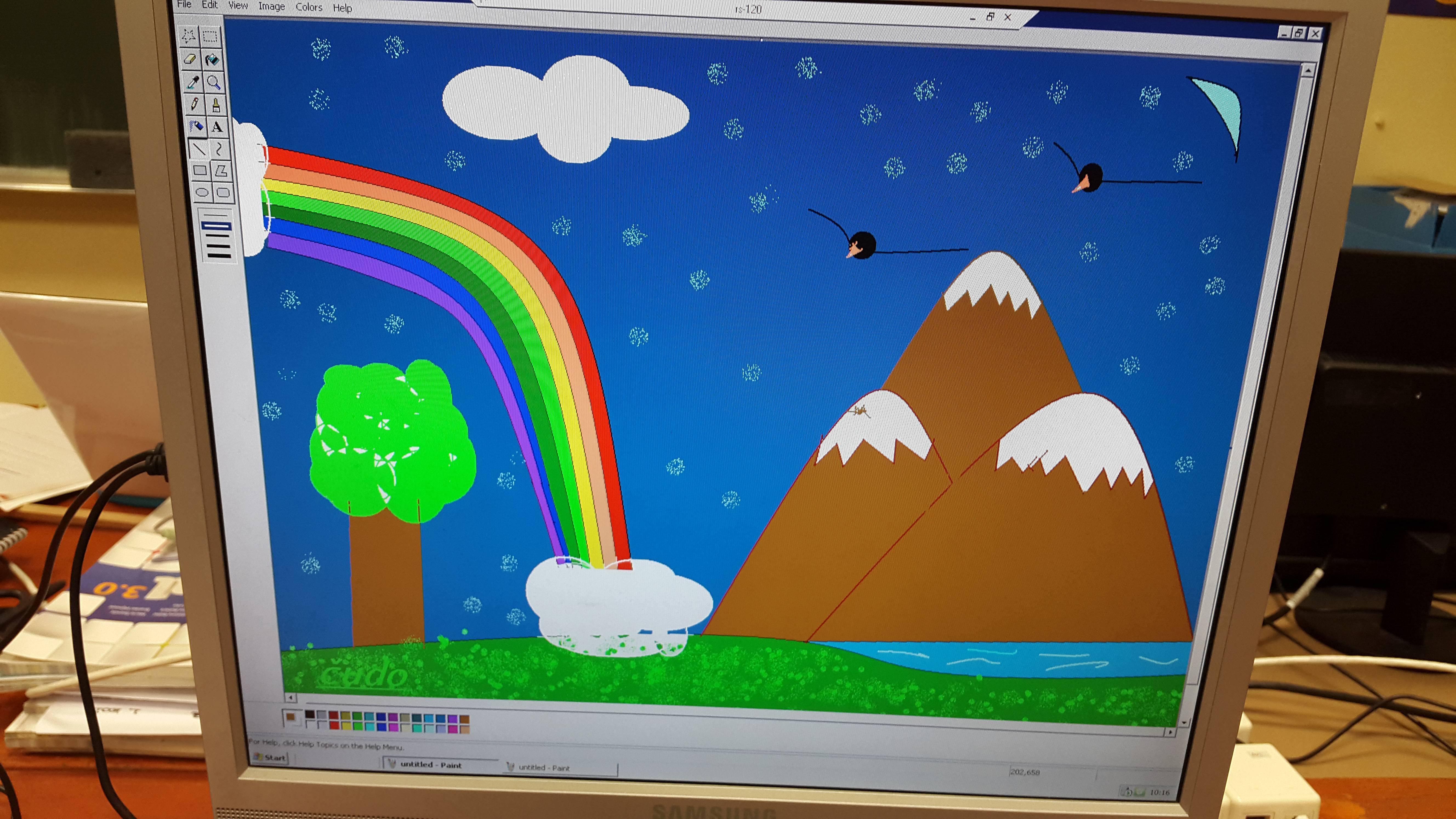
Task: Open the File menu
Action: click(x=184, y=4)
